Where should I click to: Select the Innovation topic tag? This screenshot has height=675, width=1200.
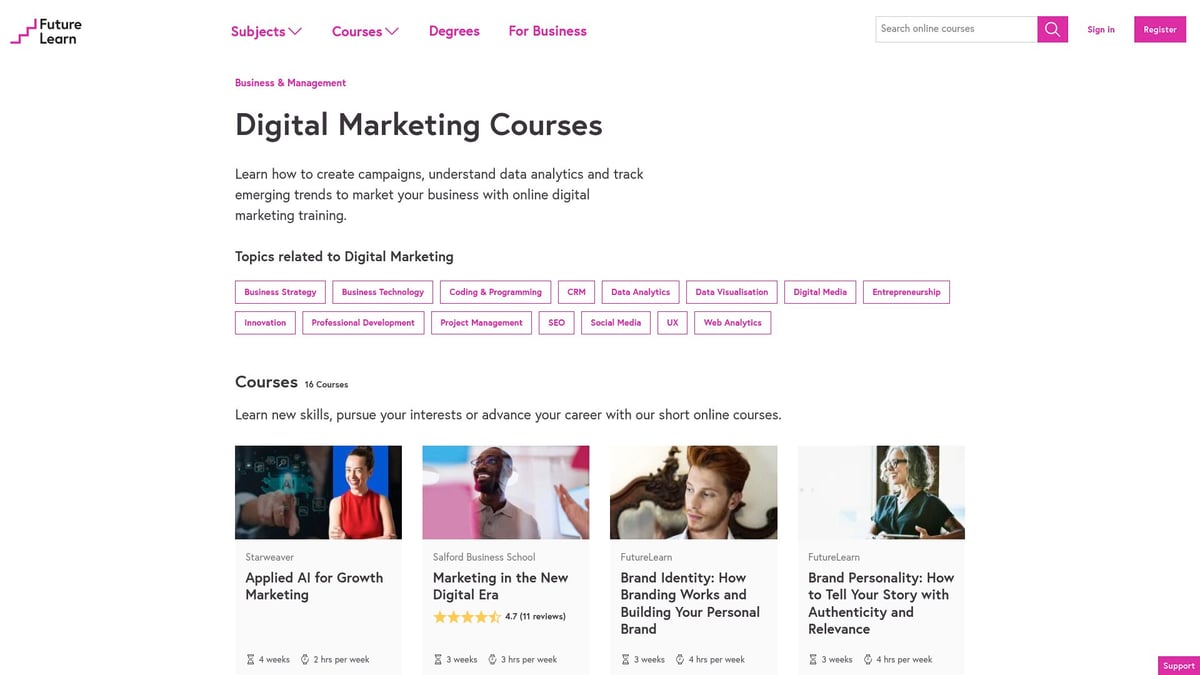(x=265, y=323)
